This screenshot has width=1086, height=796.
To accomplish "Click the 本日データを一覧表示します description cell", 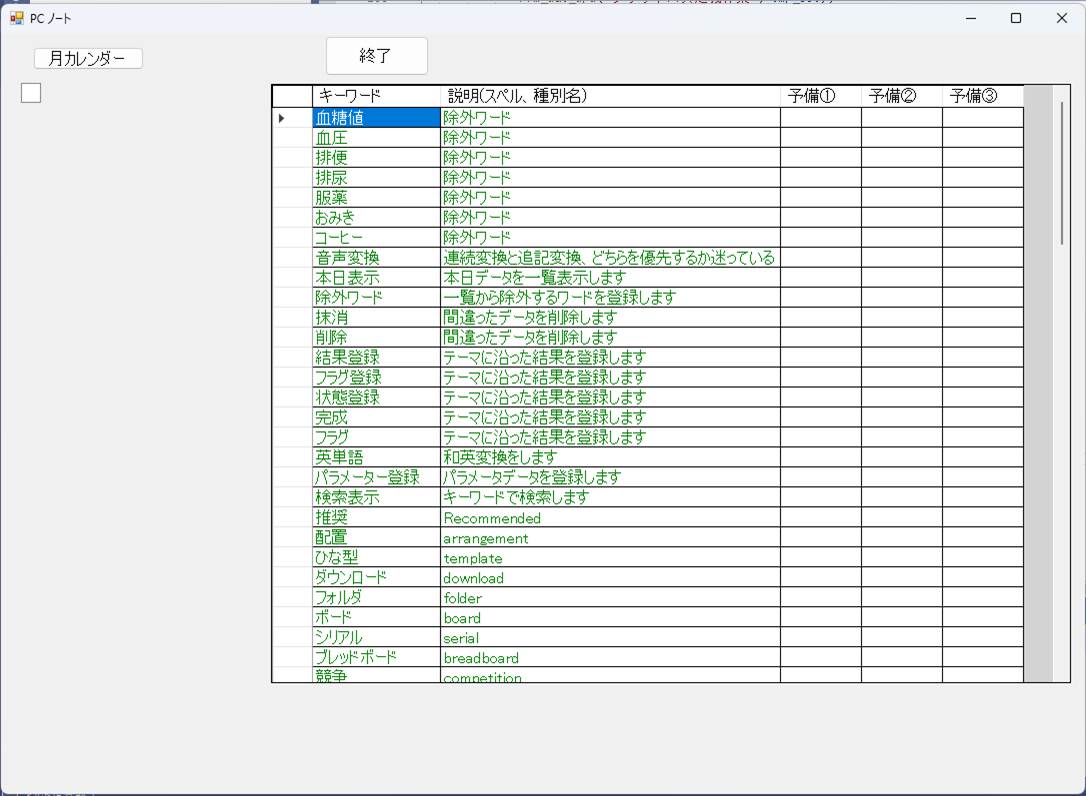I will 610,278.
